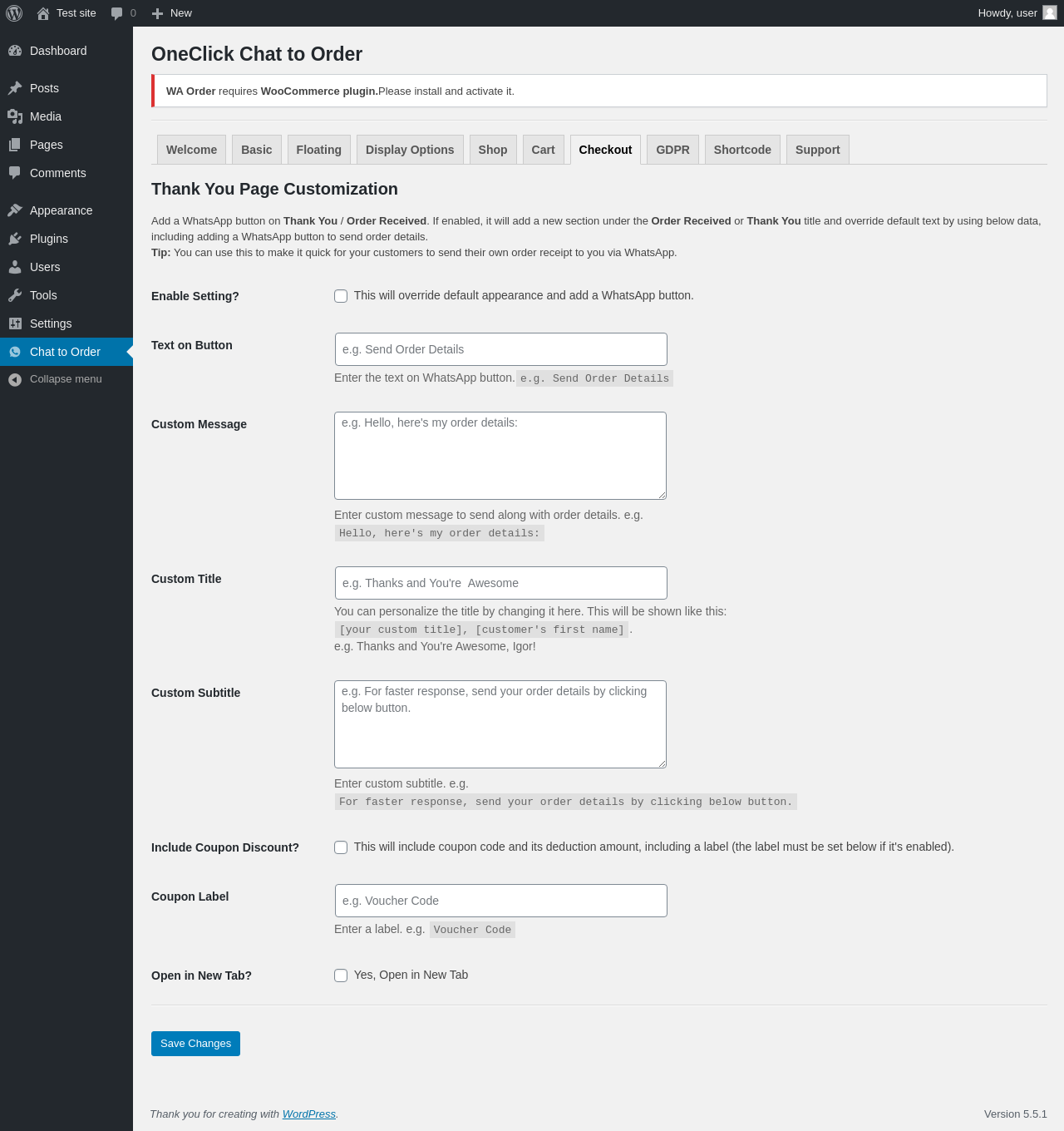Focus the Text on Button input field
Image resolution: width=1064 pixels, height=1131 pixels.
click(500, 349)
